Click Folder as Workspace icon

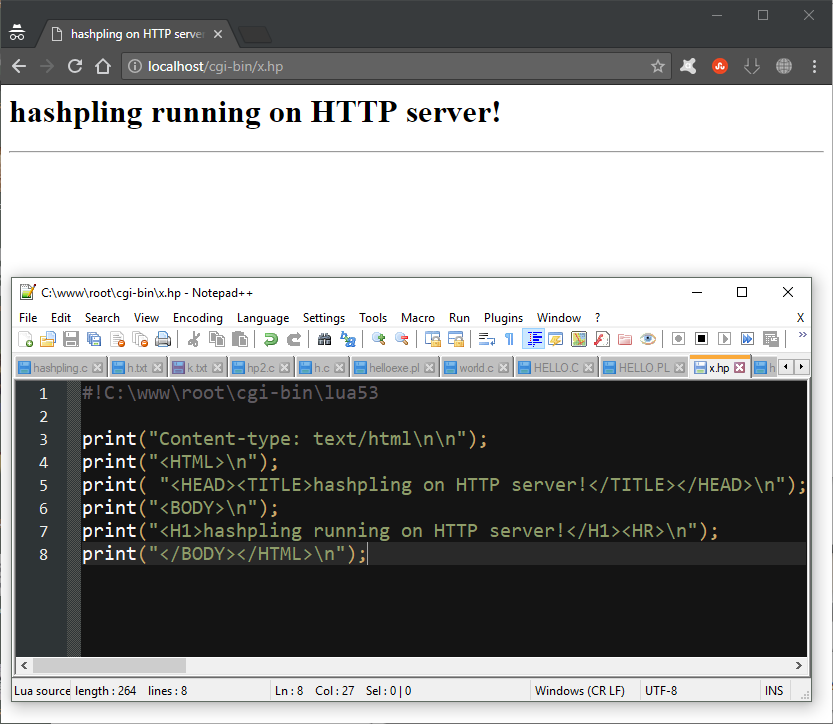click(625, 339)
